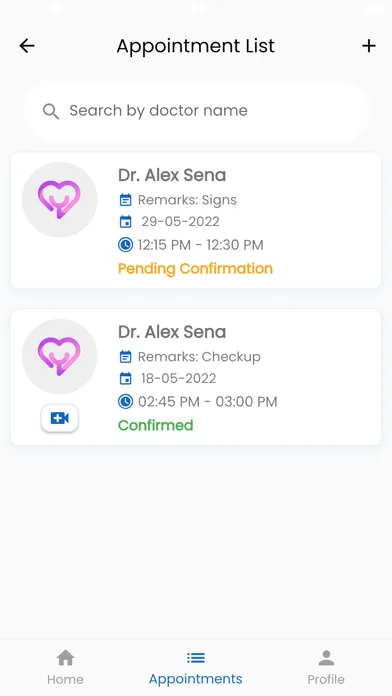392x696 pixels.
Task: Tap the Home house icon
Action: coord(65,657)
